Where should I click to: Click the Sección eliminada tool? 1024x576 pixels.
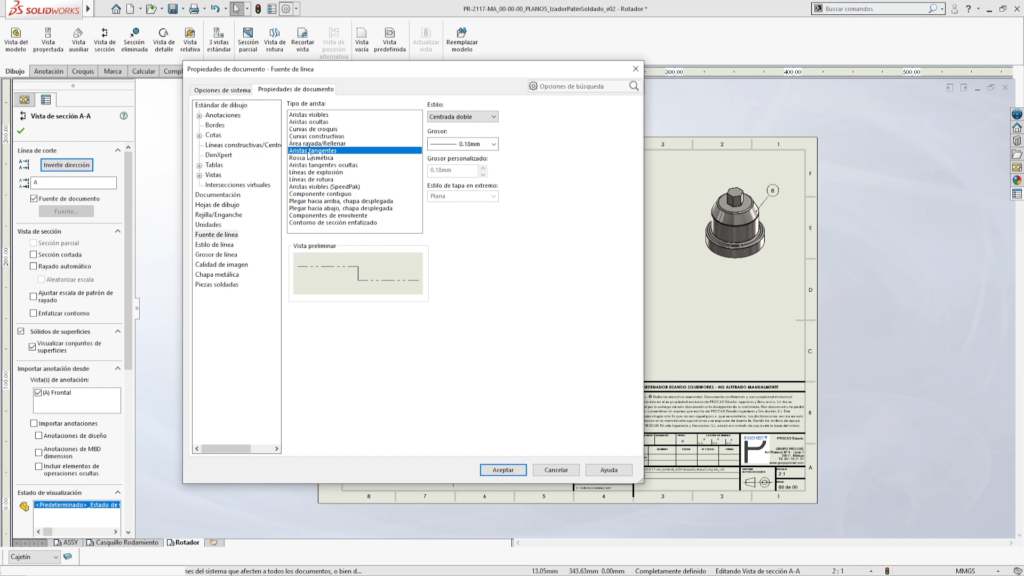[134, 39]
